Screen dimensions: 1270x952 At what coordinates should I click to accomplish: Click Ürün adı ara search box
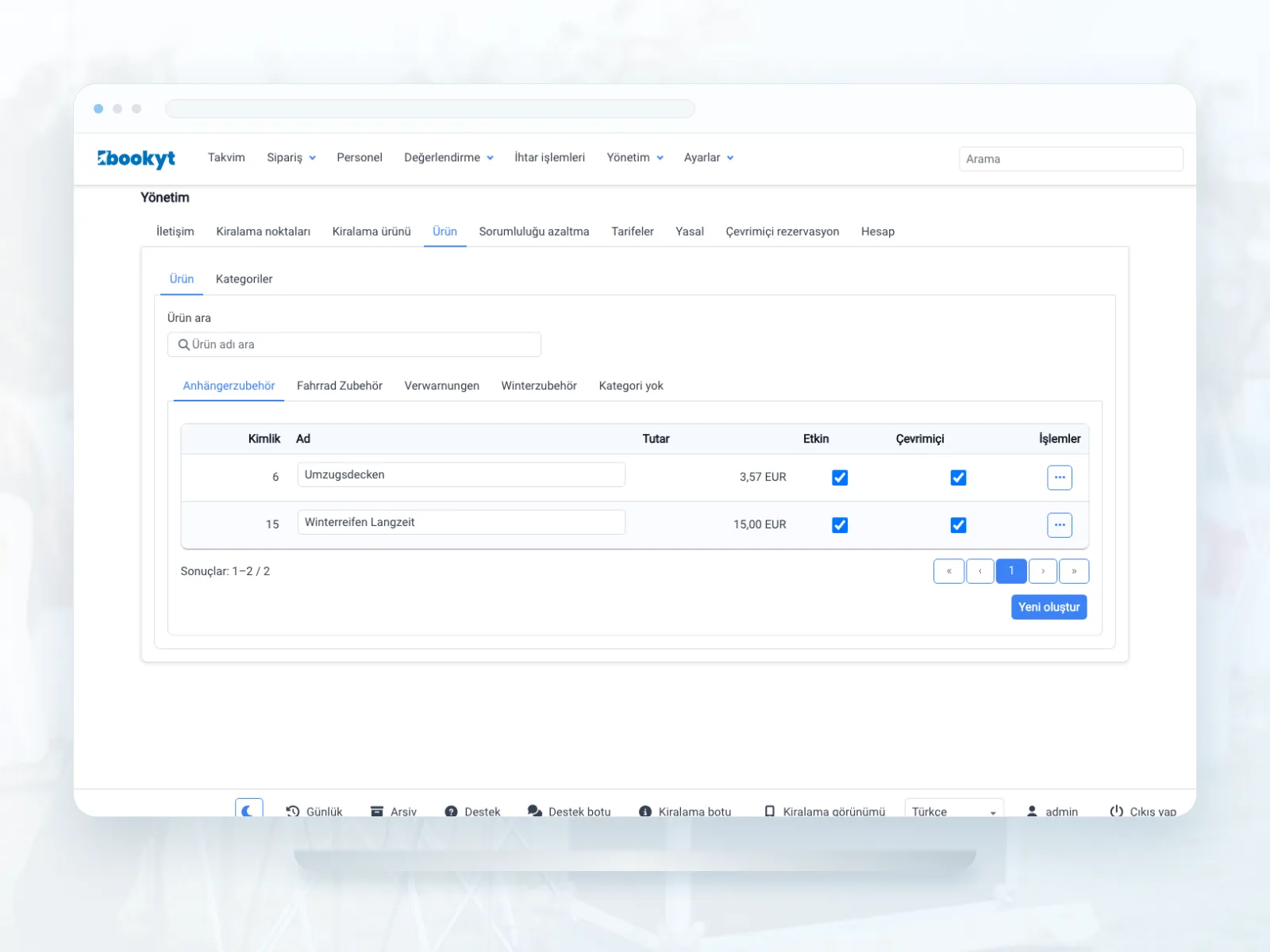pyautogui.click(x=354, y=344)
